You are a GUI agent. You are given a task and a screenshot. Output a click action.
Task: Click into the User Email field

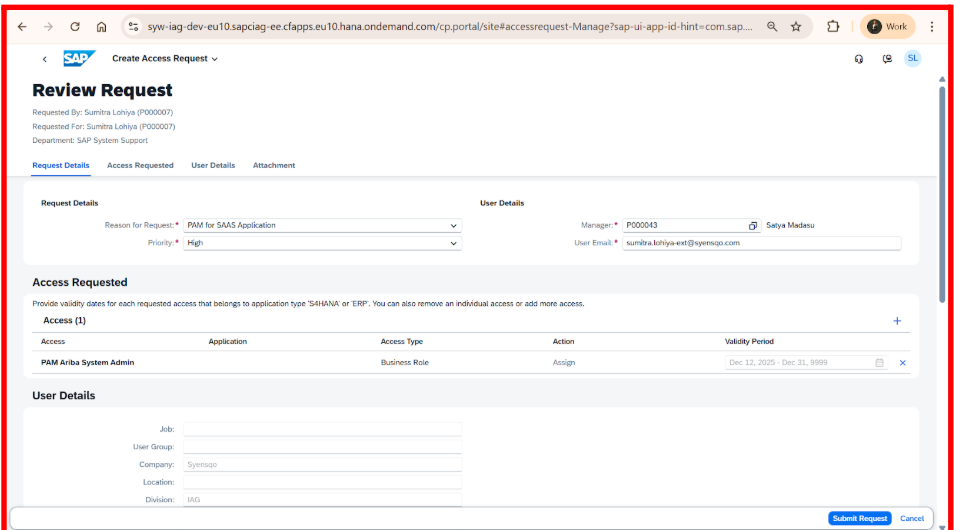point(760,243)
